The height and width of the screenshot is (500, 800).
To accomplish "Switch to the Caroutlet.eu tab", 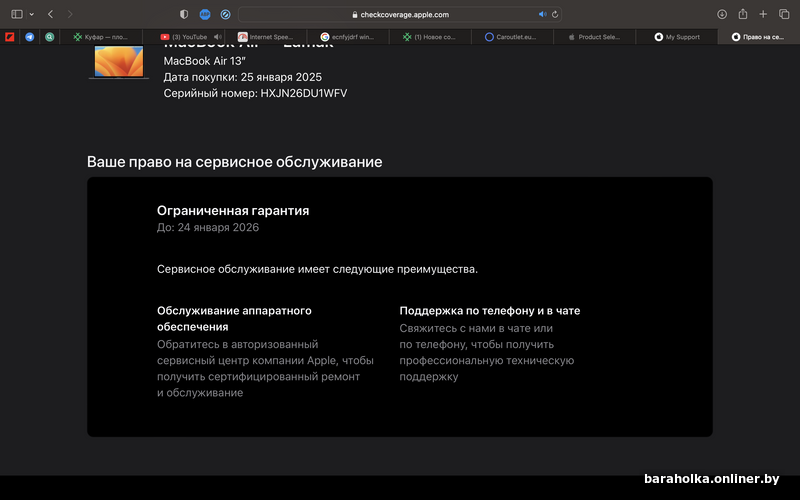I will [x=512, y=37].
